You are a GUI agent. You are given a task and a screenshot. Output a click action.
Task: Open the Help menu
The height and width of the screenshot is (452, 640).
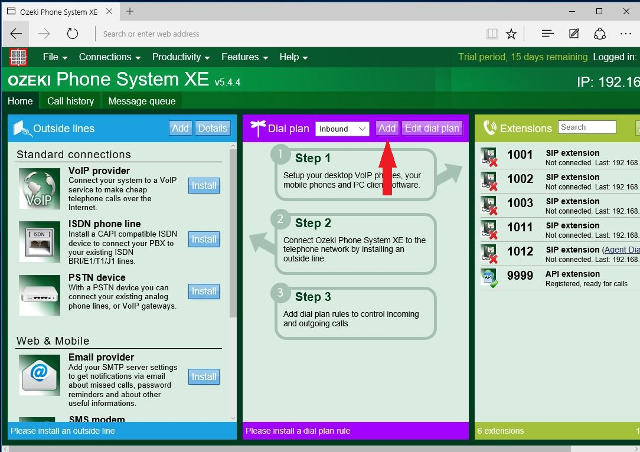point(293,57)
